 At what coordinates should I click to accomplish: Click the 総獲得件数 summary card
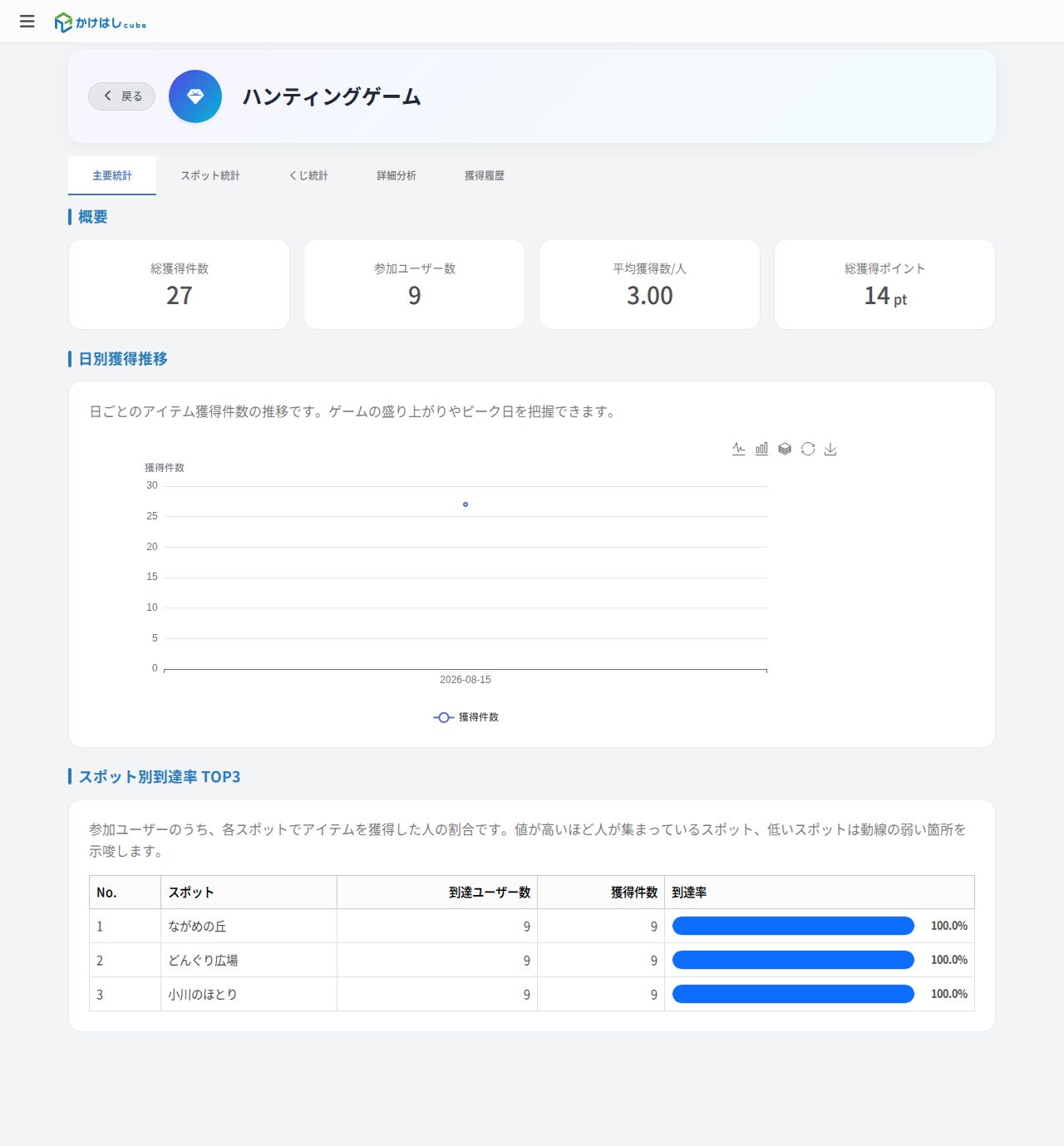(179, 284)
